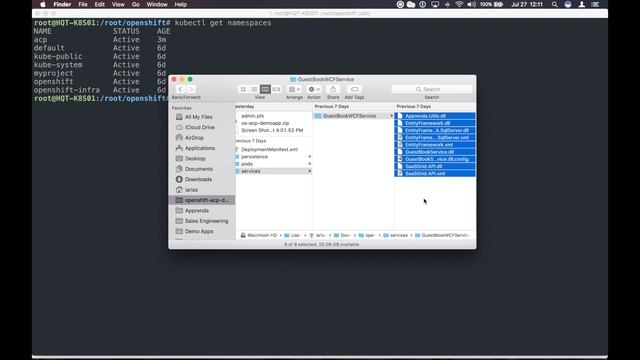Image resolution: width=640 pixels, height=360 pixels.
Task: Open Notification Center icon in menu bar
Action: point(595,4)
